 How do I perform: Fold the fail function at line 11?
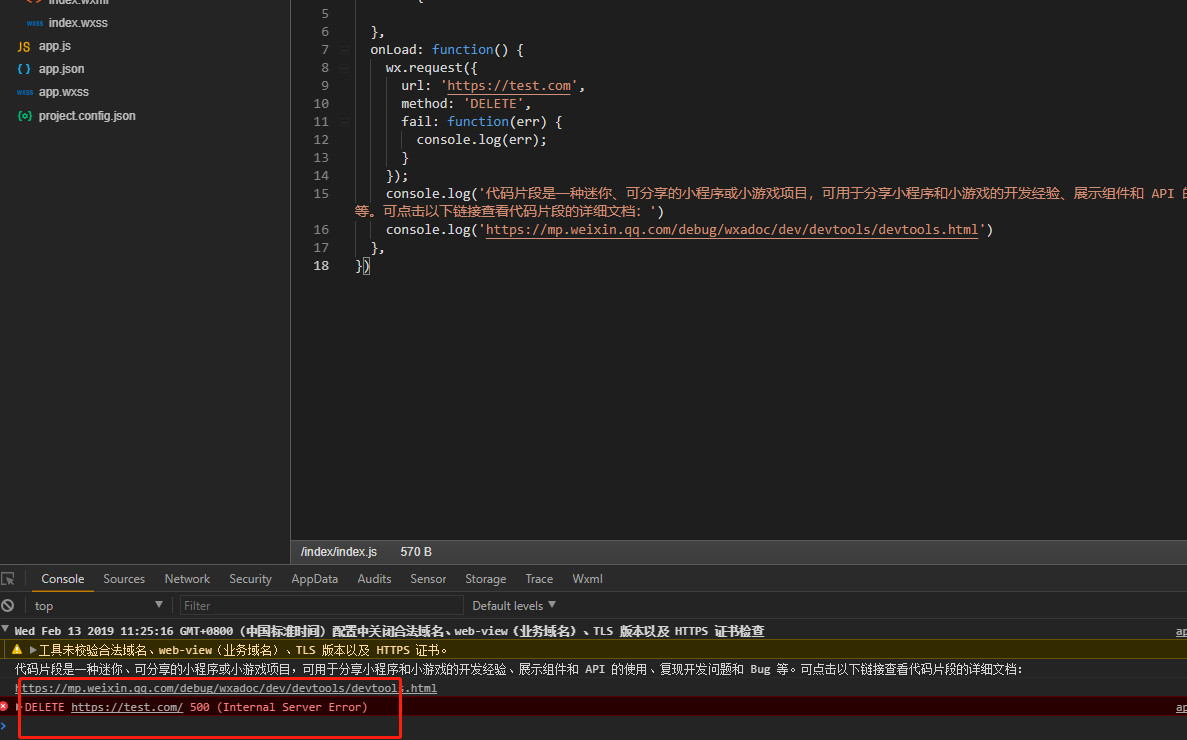coord(344,122)
